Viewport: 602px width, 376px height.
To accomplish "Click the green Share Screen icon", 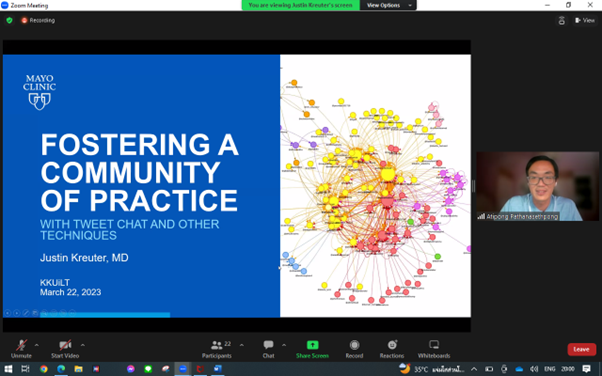I will (x=312, y=345).
